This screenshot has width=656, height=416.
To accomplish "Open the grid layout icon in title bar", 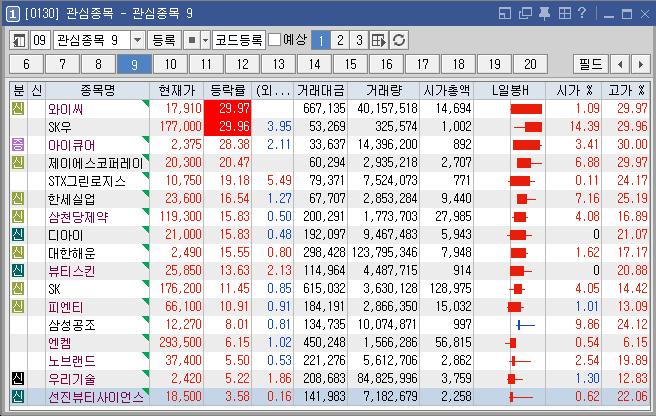I will 564,13.
